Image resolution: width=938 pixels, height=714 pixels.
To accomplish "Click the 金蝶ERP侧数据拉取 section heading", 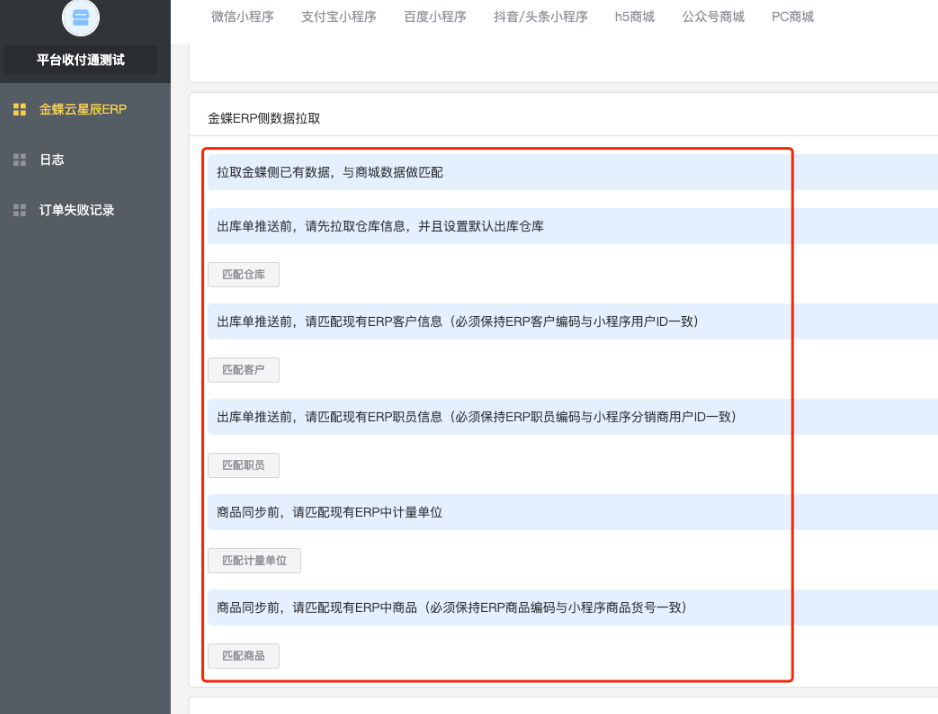I will [264, 118].
